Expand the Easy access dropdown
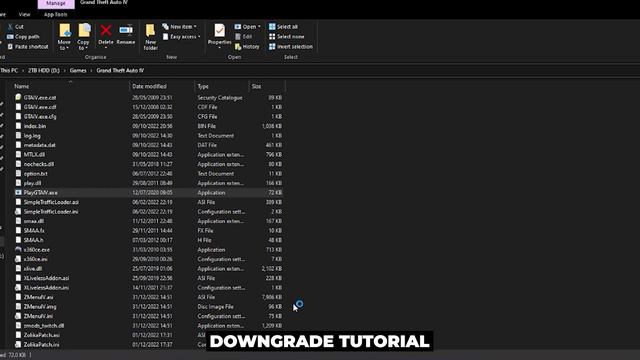The width and height of the screenshot is (640, 360). coord(199,37)
